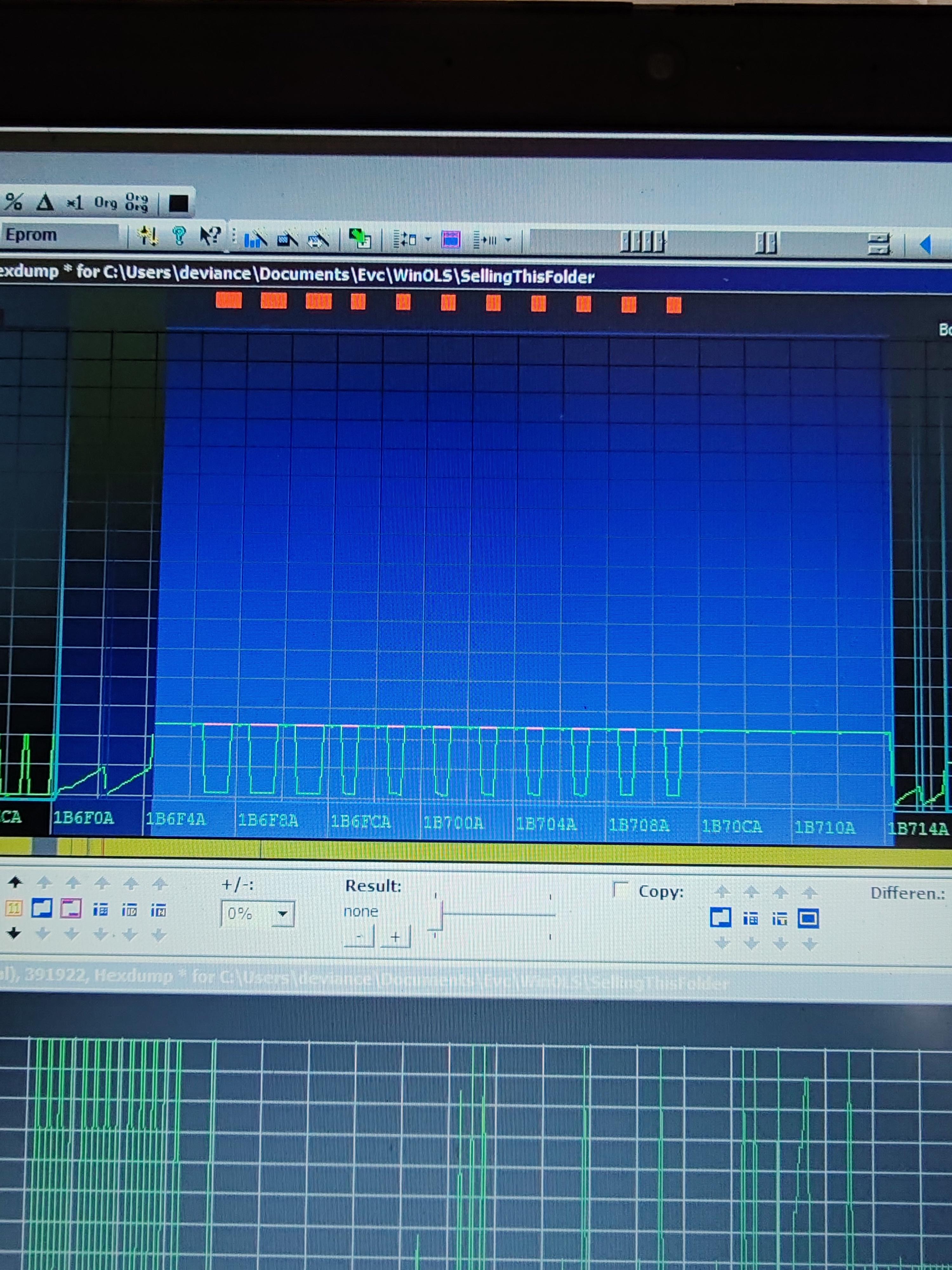This screenshot has height=1270, width=952.
Task: Click the single Org toolbar icon
Action: [x=106, y=203]
